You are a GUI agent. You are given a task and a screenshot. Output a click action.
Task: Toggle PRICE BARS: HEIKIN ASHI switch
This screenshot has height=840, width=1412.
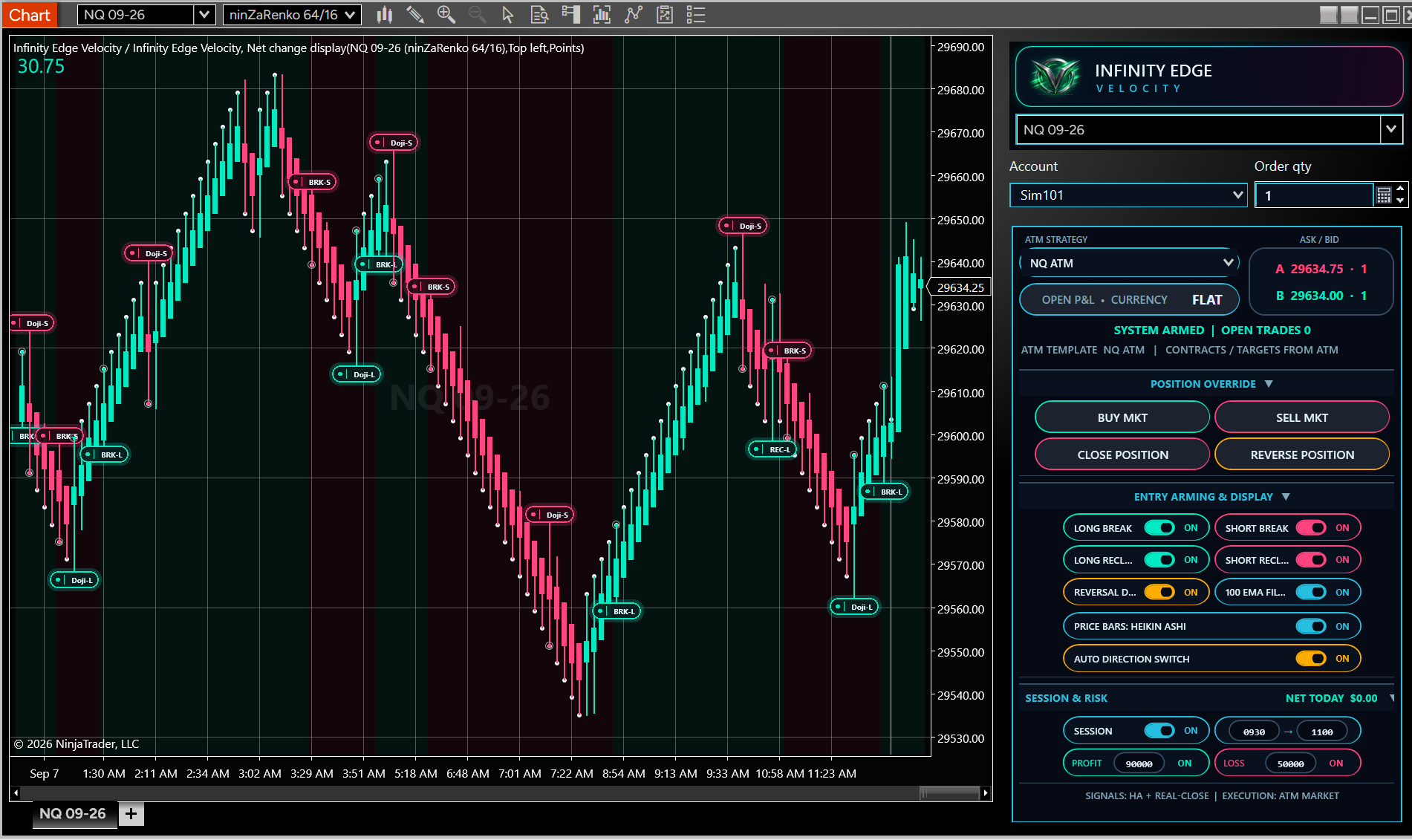click(1311, 626)
